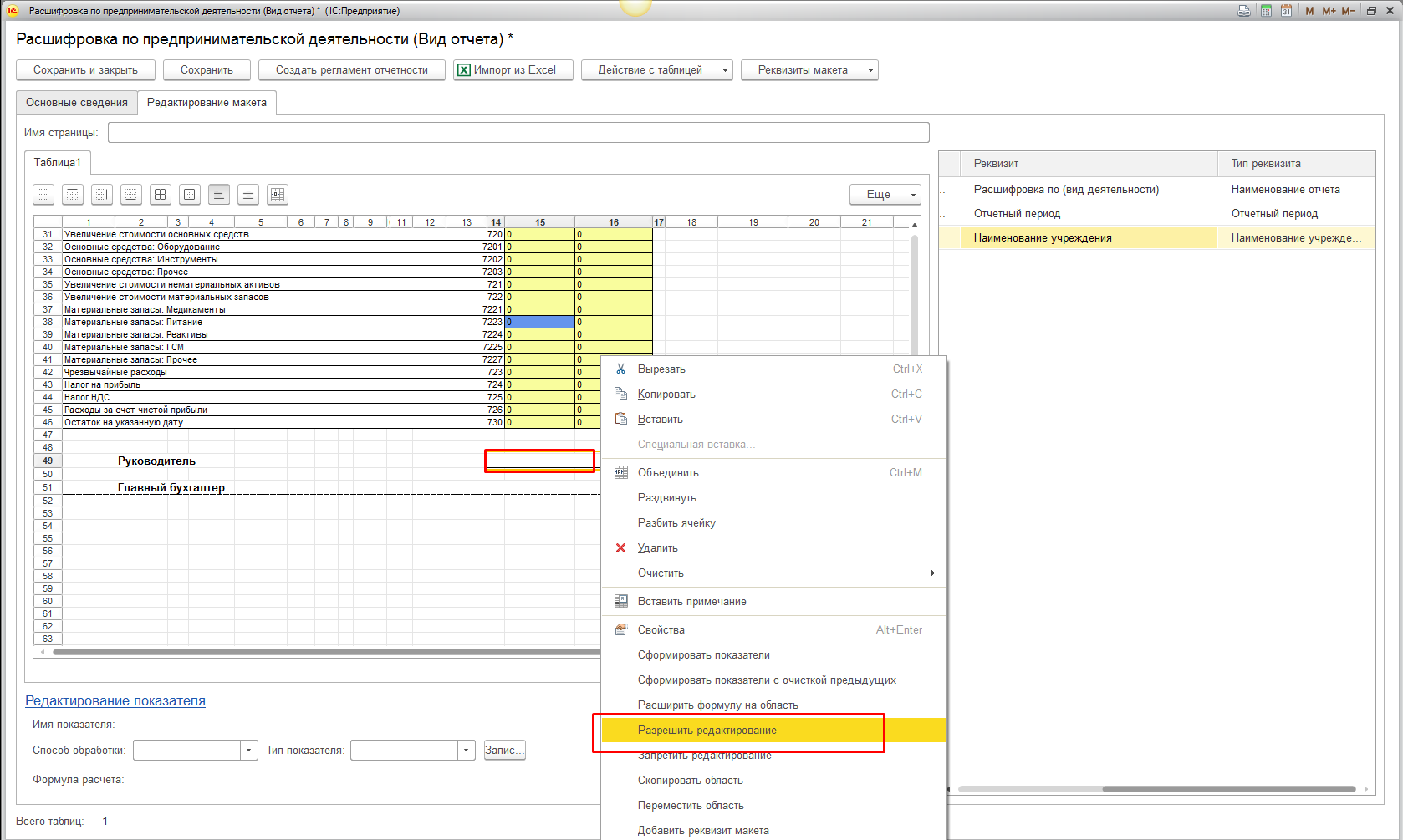Apply all borders grid icon

(x=161, y=195)
